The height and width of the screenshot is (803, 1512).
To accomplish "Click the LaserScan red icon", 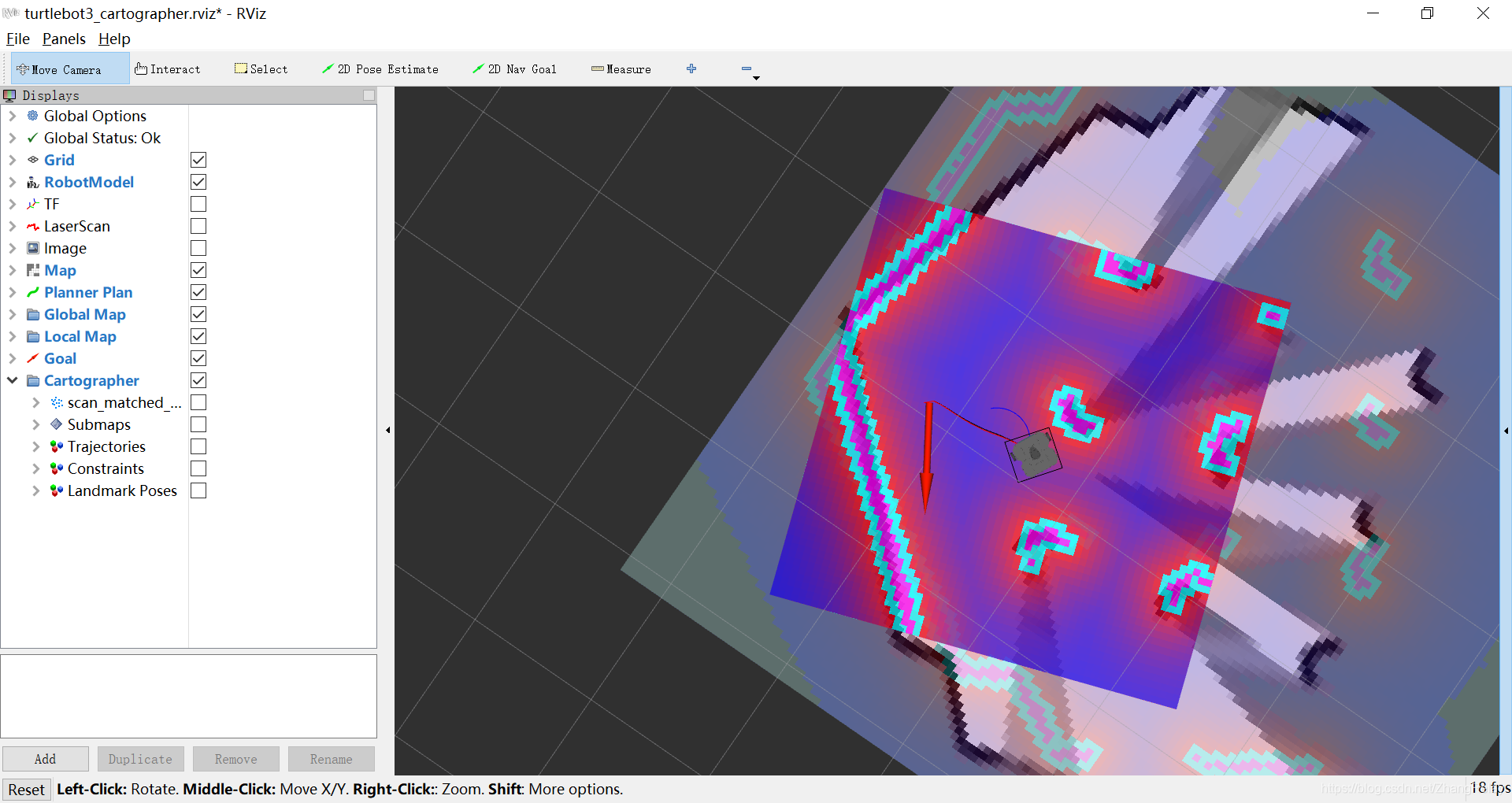I will (33, 226).
